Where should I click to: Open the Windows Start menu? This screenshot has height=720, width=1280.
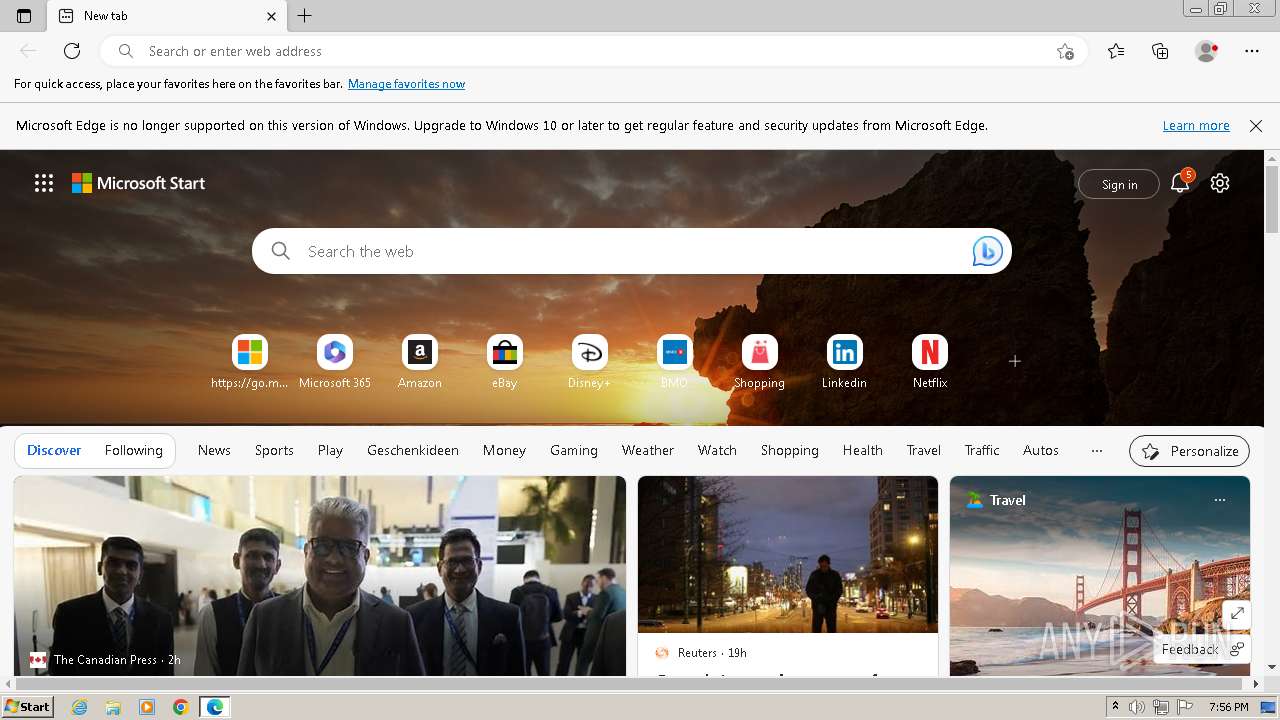point(28,707)
